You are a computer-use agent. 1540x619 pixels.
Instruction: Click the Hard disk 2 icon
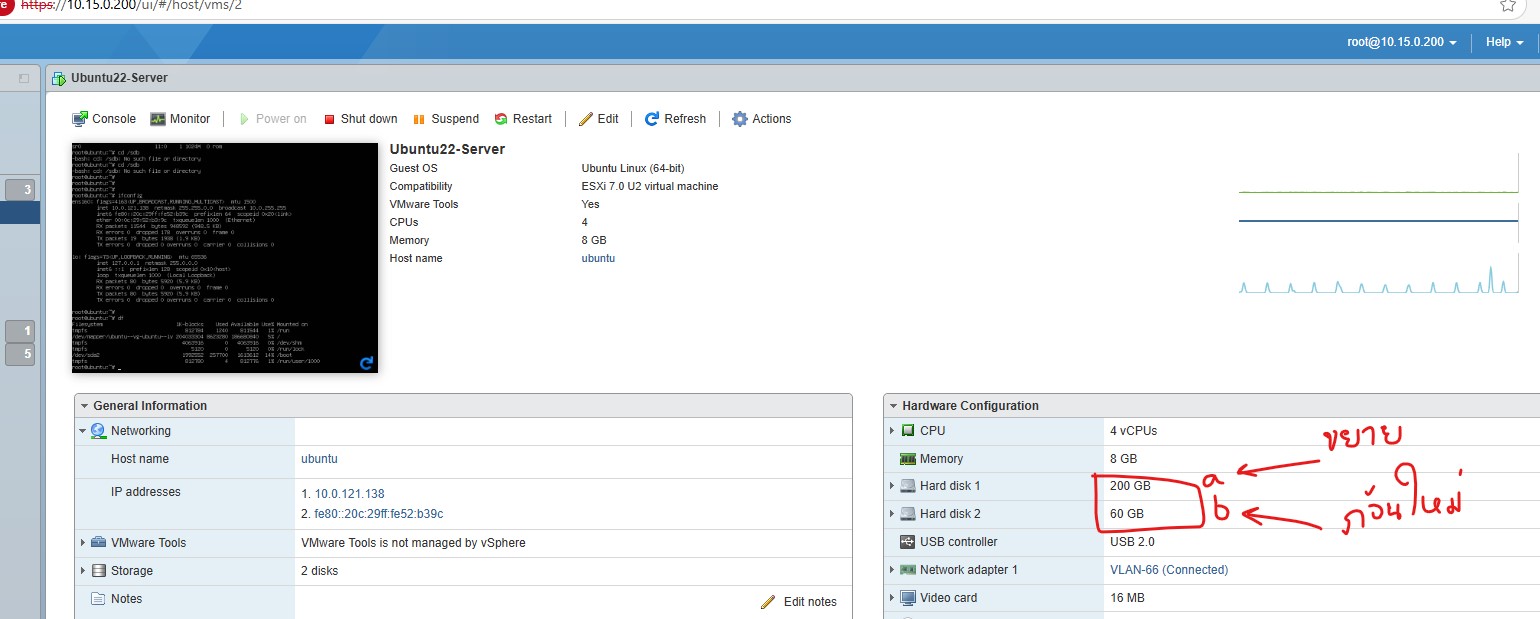click(908, 514)
